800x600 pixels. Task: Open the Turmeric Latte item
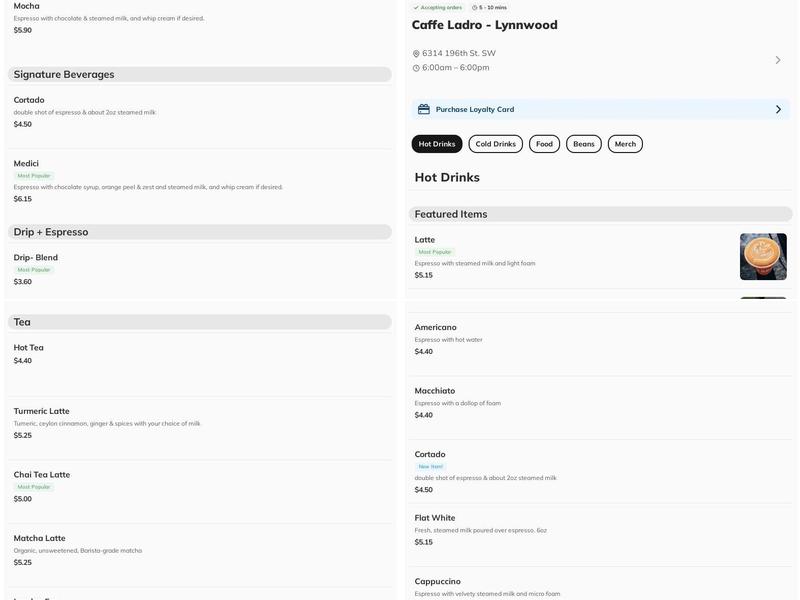click(x=42, y=411)
